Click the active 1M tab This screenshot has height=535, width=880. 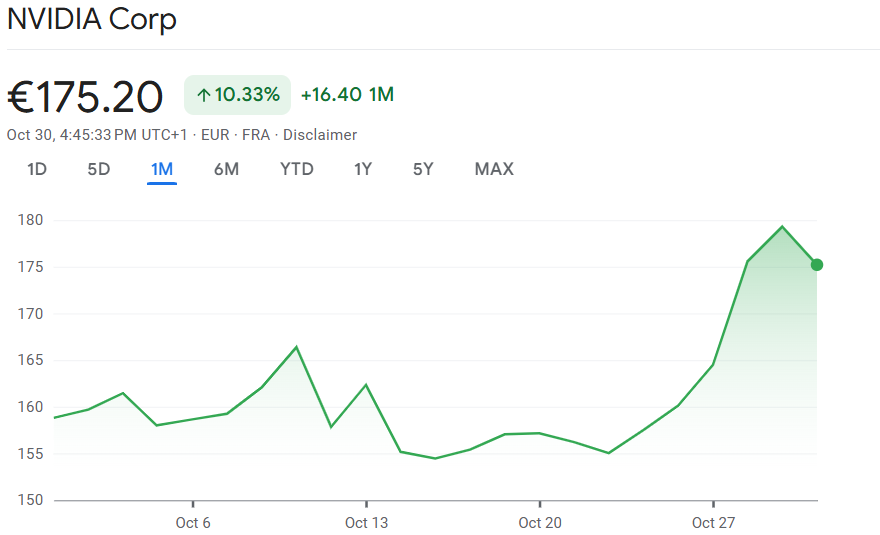(162, 169)
